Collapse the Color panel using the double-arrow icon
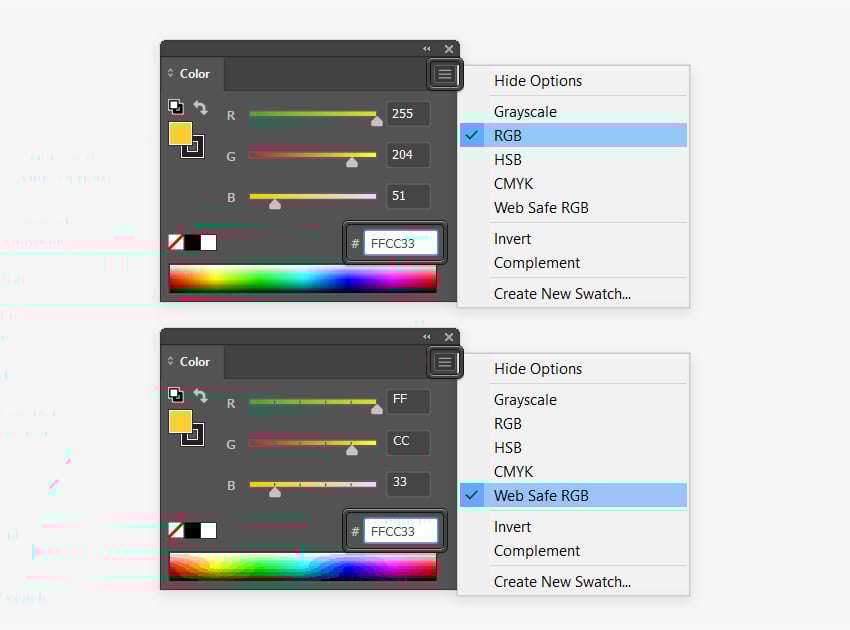 coord(426,47)
